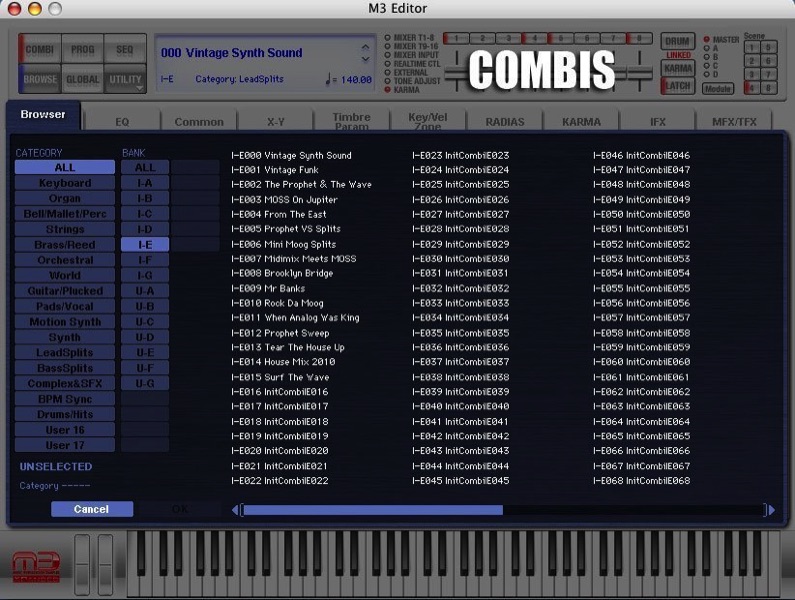Select Scene 7
Image resolution: width=795 pixels, height=600 pixels.
[769, 75]
